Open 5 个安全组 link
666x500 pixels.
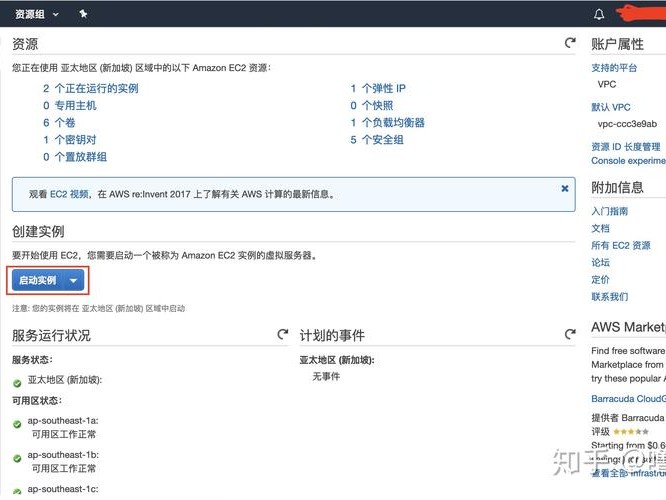pyautogui.click(x=377, y=140)
